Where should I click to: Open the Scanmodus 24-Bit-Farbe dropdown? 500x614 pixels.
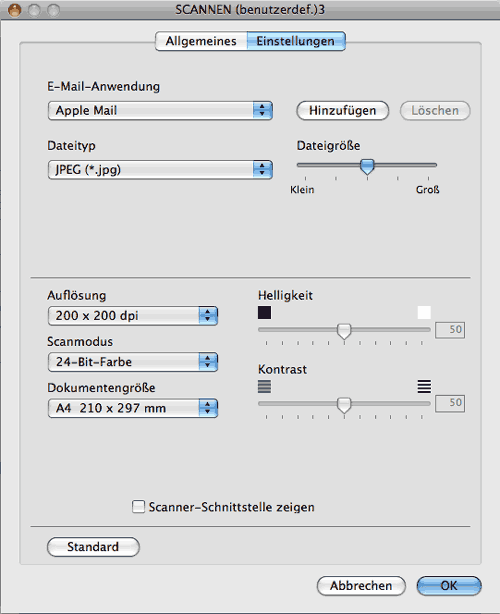tap(133, 362)
